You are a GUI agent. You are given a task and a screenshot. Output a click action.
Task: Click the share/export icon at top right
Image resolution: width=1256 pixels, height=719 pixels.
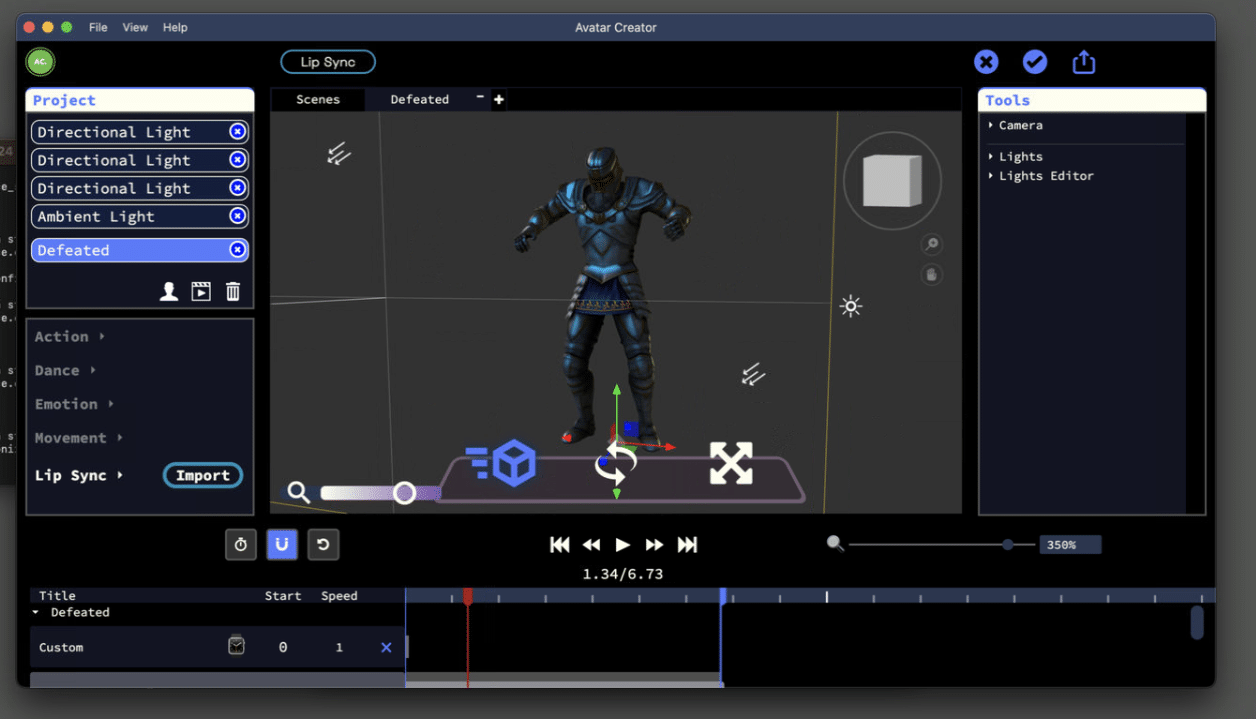[x=1084, y=62]
